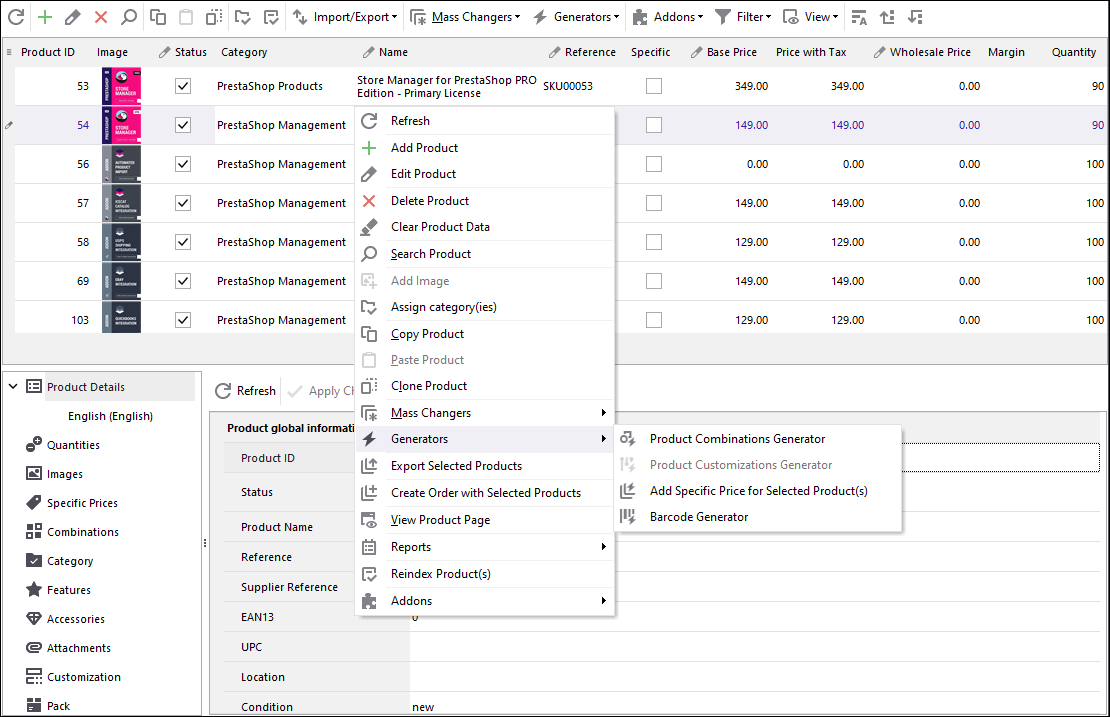Viewport: 1110px width, 717px height.
Task: Click Refresh button in details panel
Action: tap(246, 391)
